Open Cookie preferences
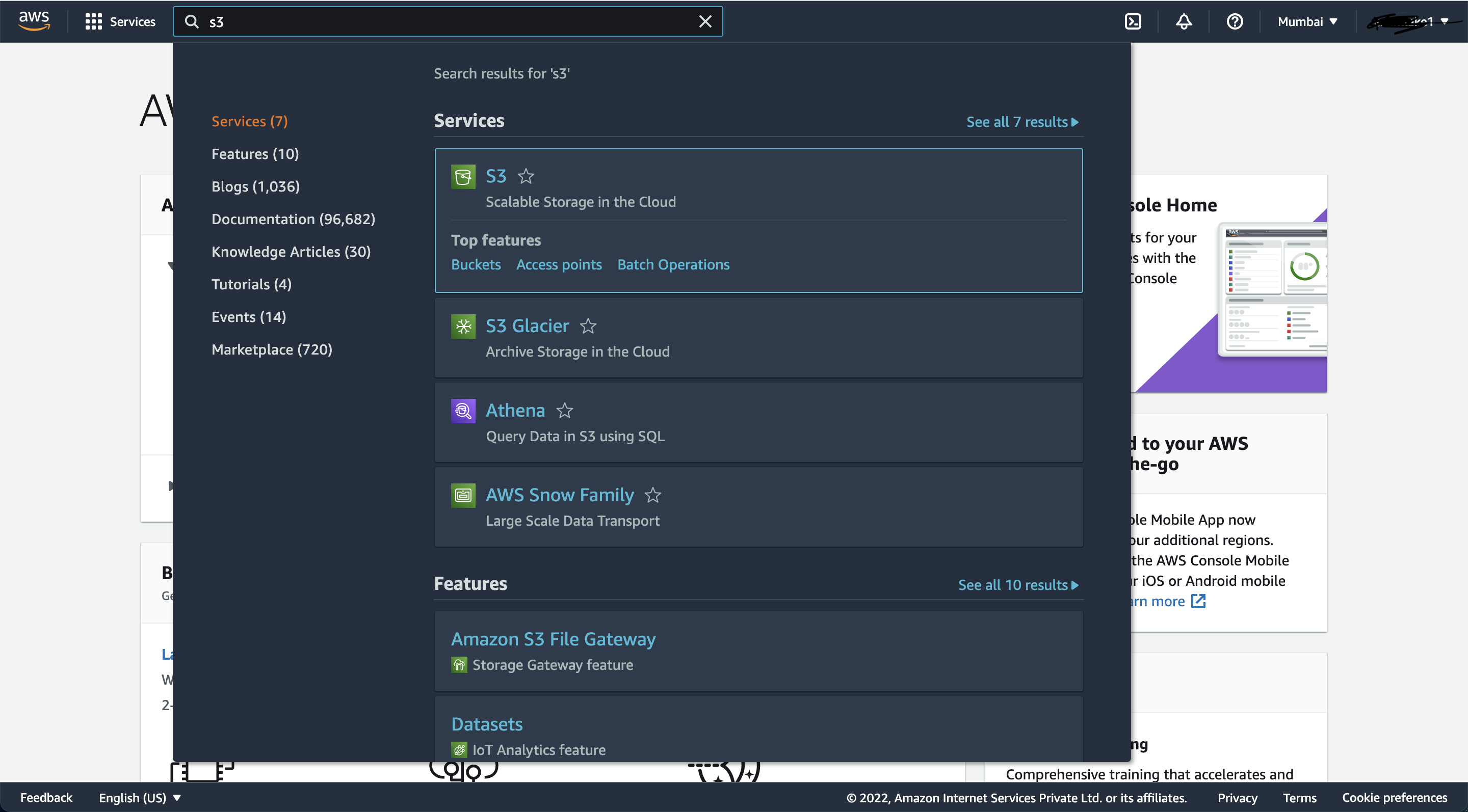 coord(1395,797)
